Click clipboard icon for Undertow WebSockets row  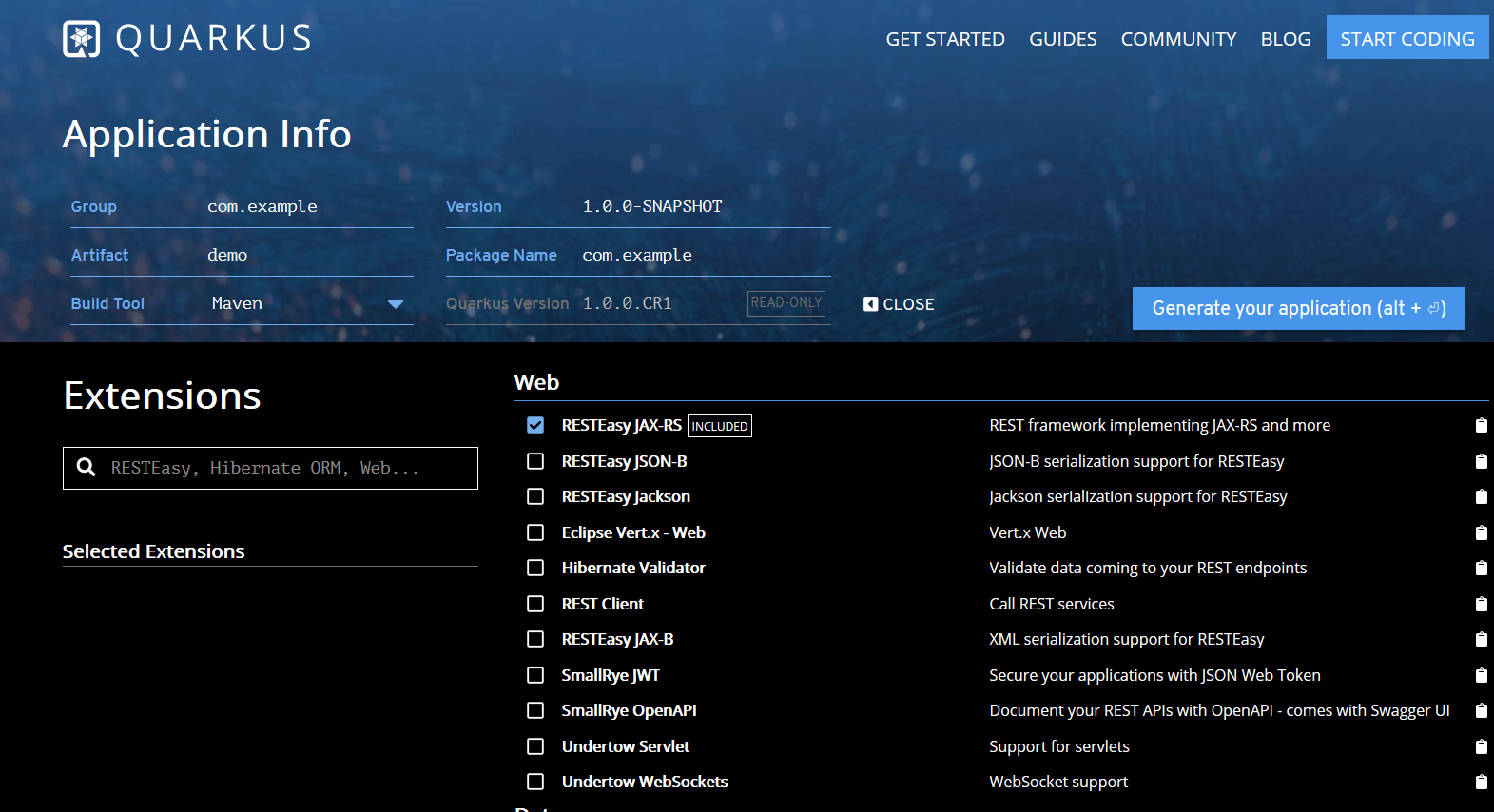[1481, 782]
